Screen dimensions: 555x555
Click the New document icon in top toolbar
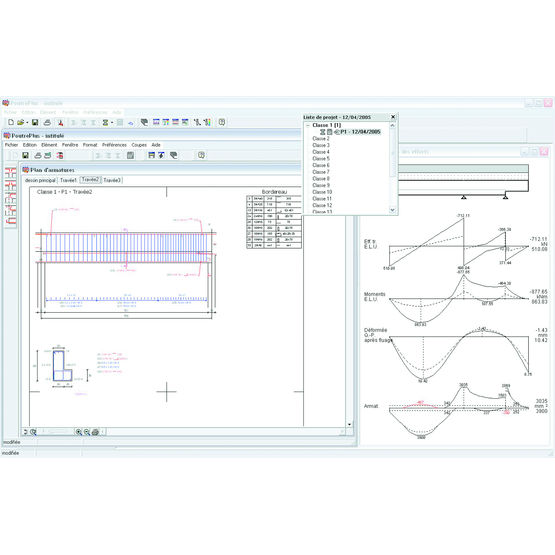(x=11, y=122)
